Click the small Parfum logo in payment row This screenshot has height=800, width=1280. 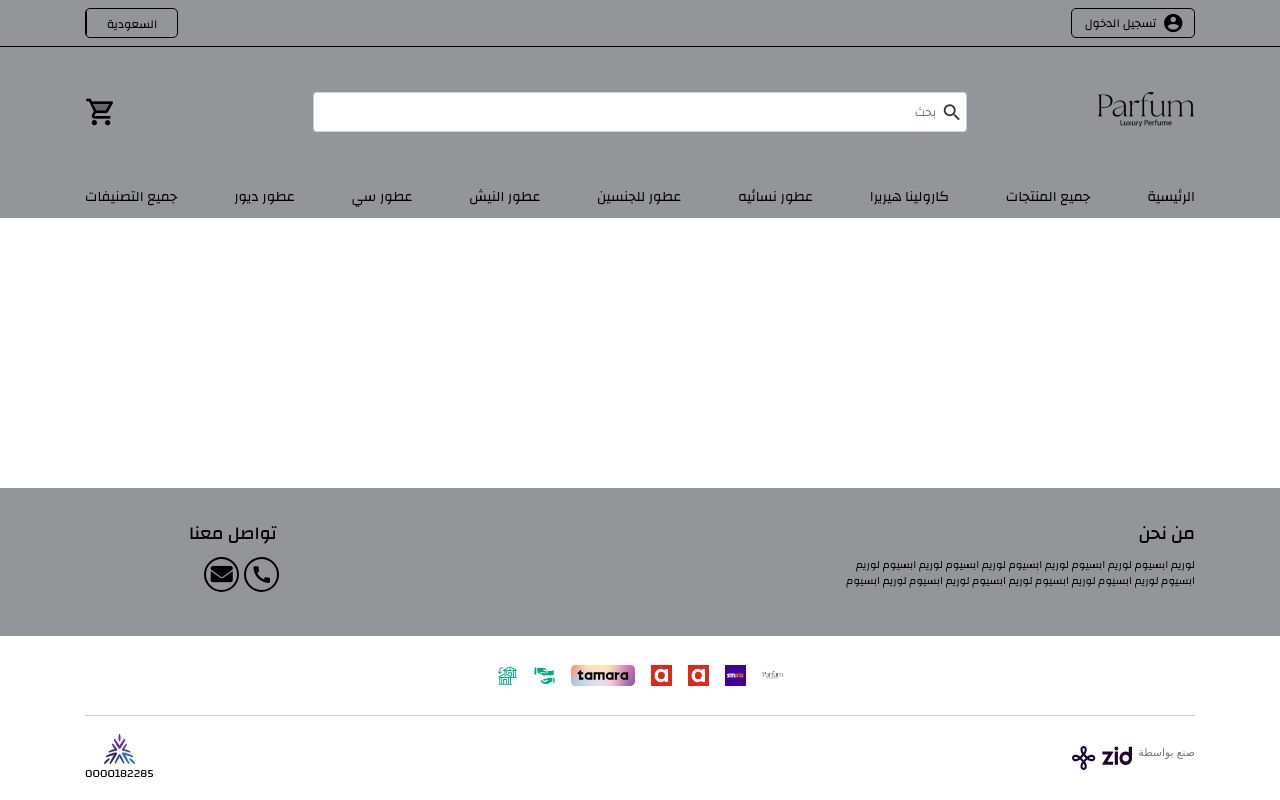[x=772, y=675]
